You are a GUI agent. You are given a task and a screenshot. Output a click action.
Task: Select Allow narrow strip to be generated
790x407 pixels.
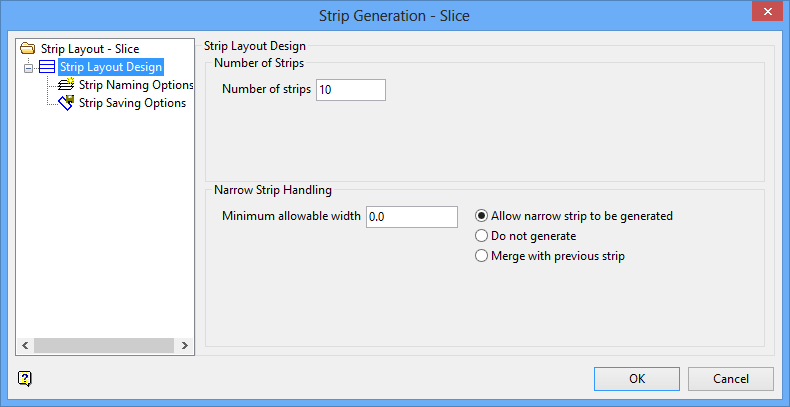pos(482,215)
